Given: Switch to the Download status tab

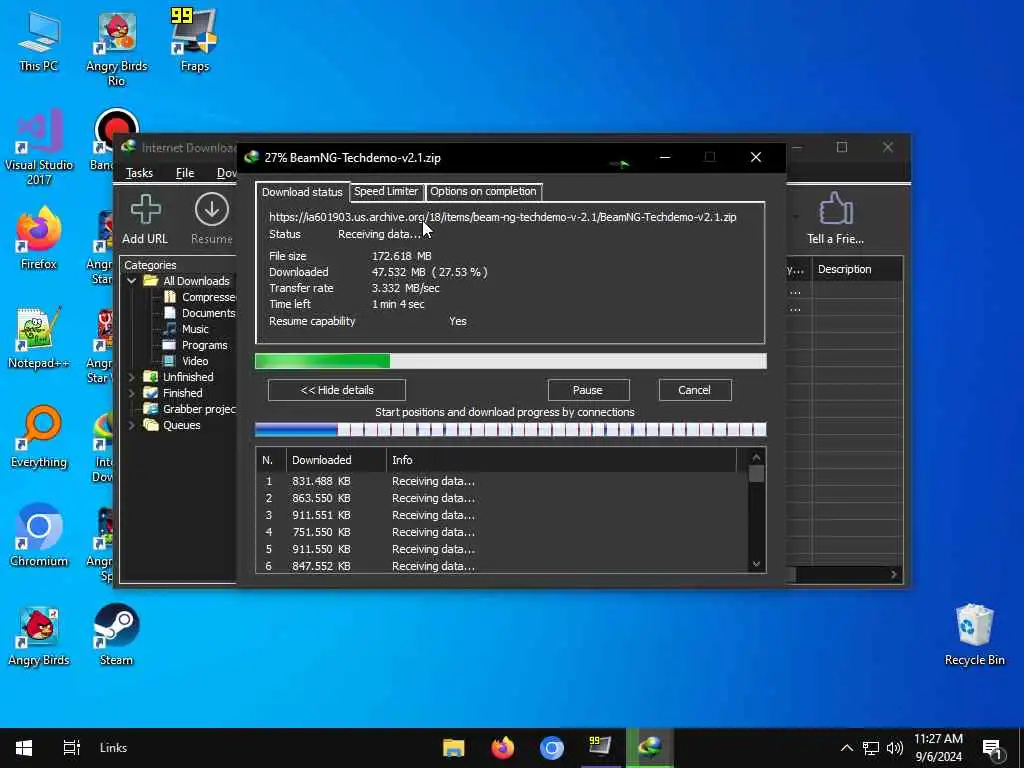Looking at the screenshot, I should (302, 192).
